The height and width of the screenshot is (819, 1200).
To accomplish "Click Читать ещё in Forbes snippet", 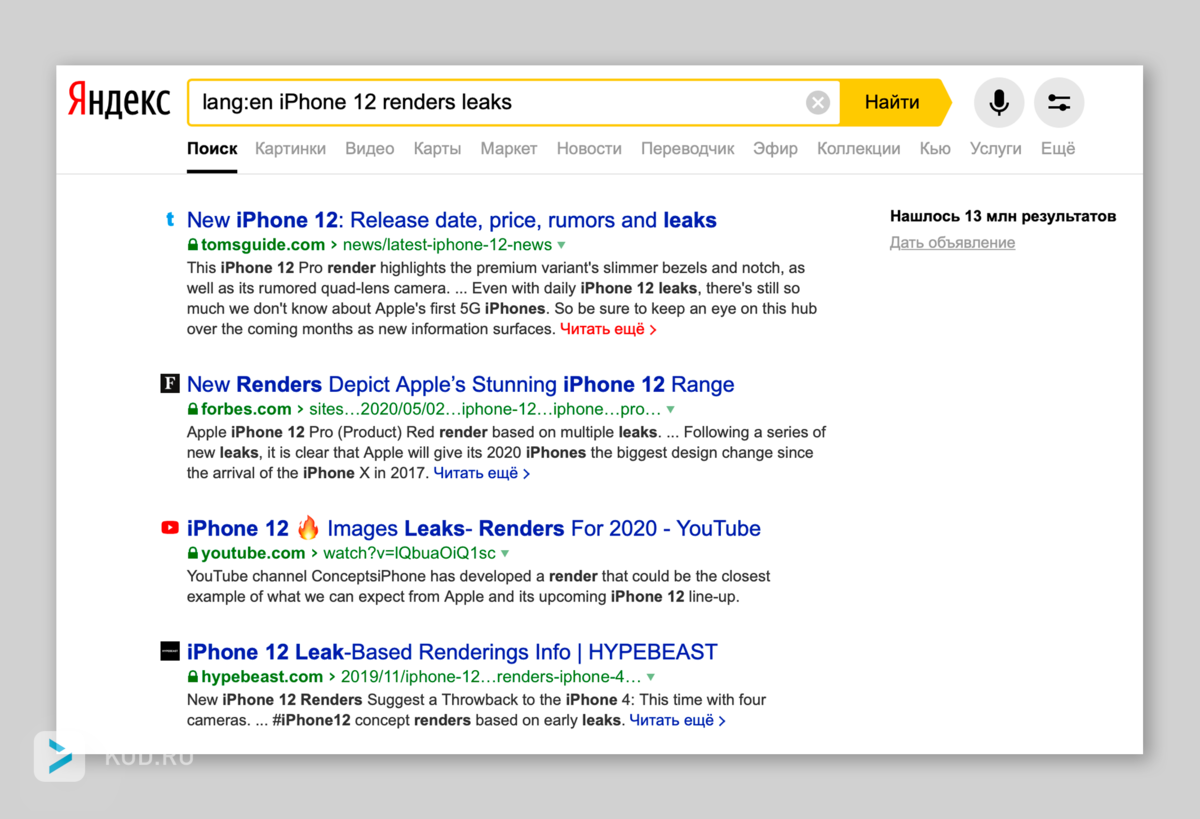I will coord(481,473).
